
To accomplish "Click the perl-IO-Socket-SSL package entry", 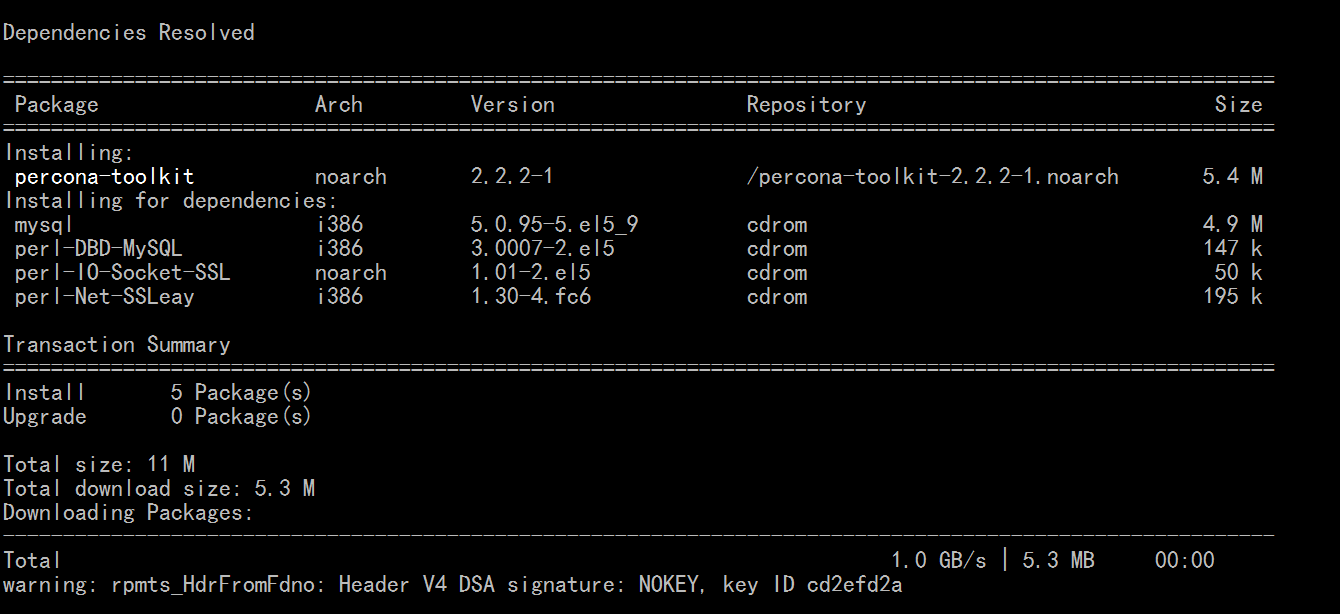I will tap(122, 273).
